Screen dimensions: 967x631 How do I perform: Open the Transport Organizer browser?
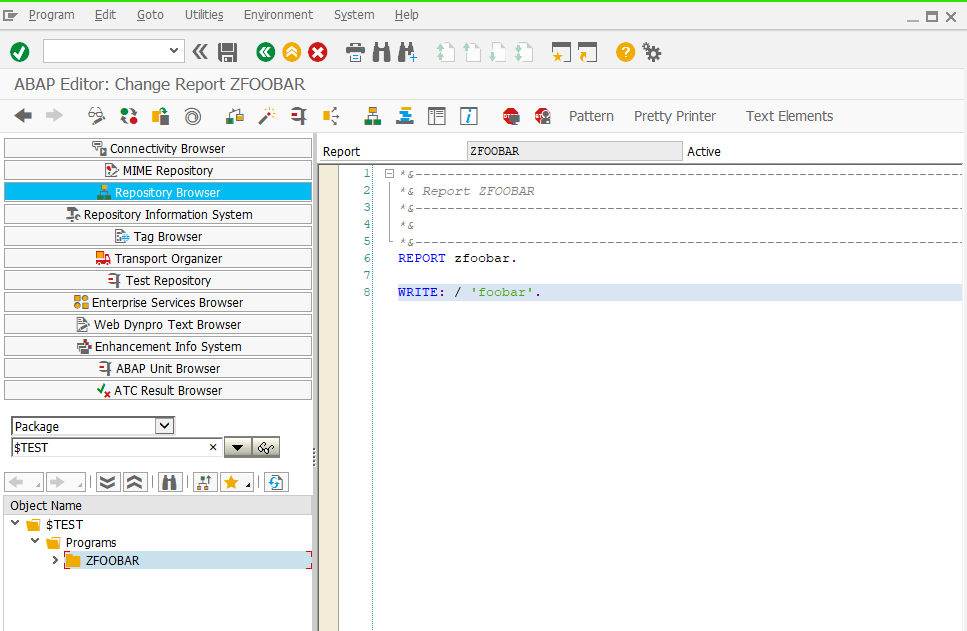pos(158,258)
